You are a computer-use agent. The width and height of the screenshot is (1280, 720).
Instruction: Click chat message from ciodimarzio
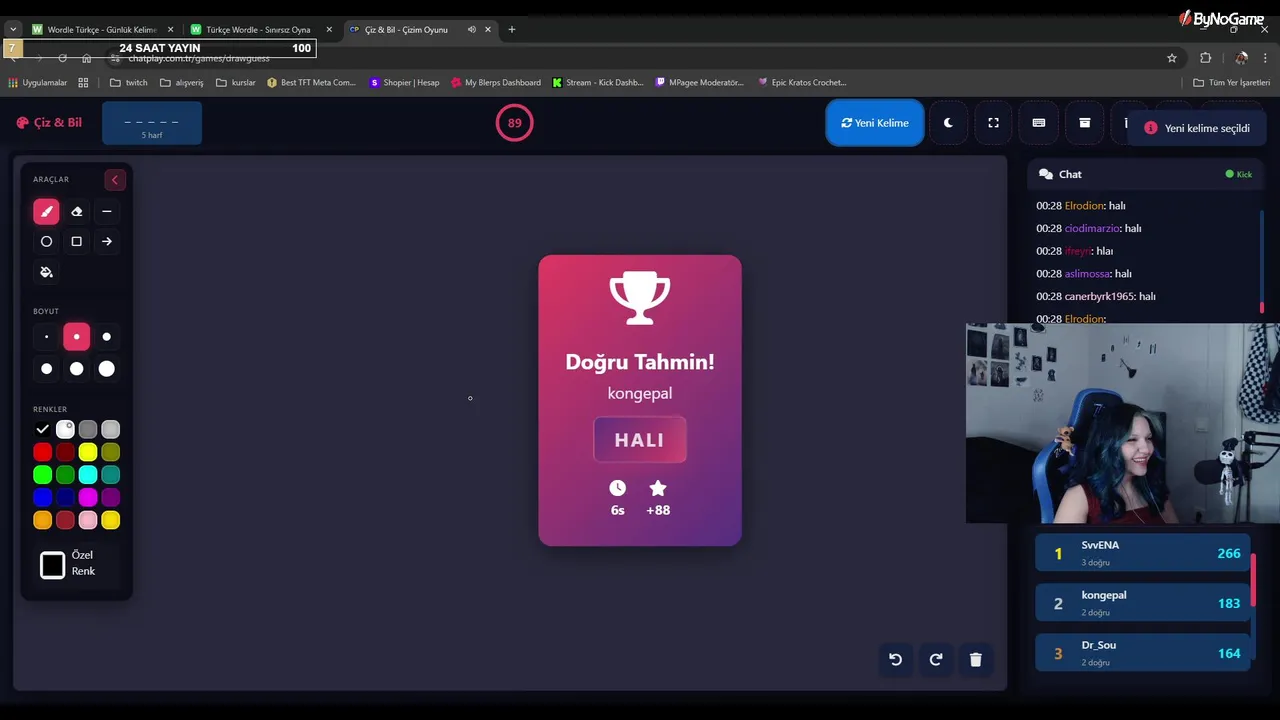(x=1089, y=228)
